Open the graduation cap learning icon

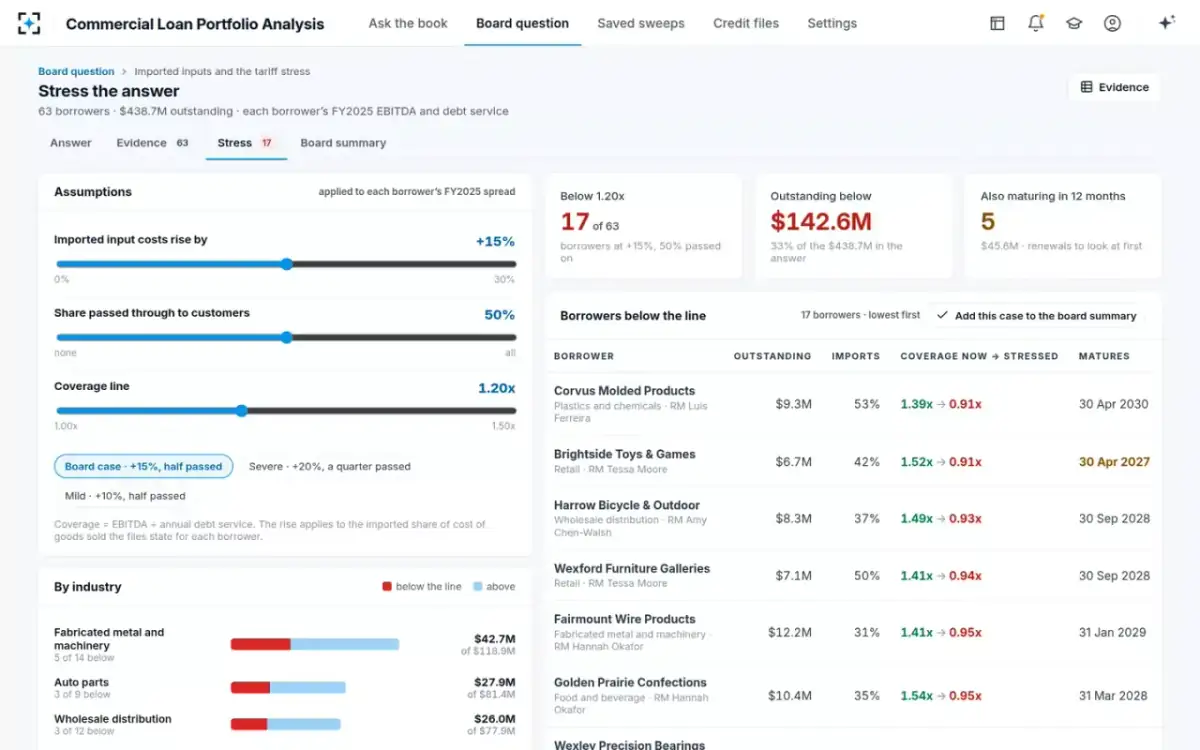click(x=1074, y=23)
